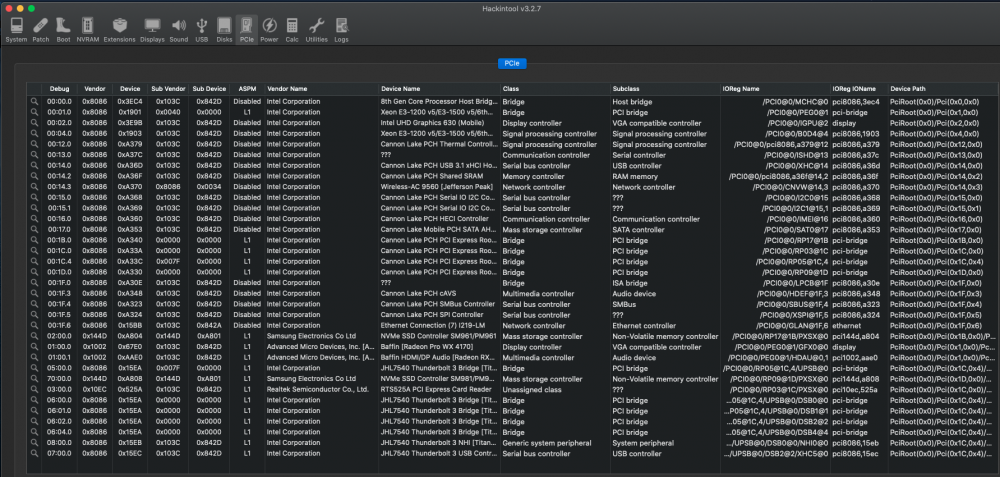Open the USB section icon
This screenshot has height=477, width=1000.
click(202, 30)
